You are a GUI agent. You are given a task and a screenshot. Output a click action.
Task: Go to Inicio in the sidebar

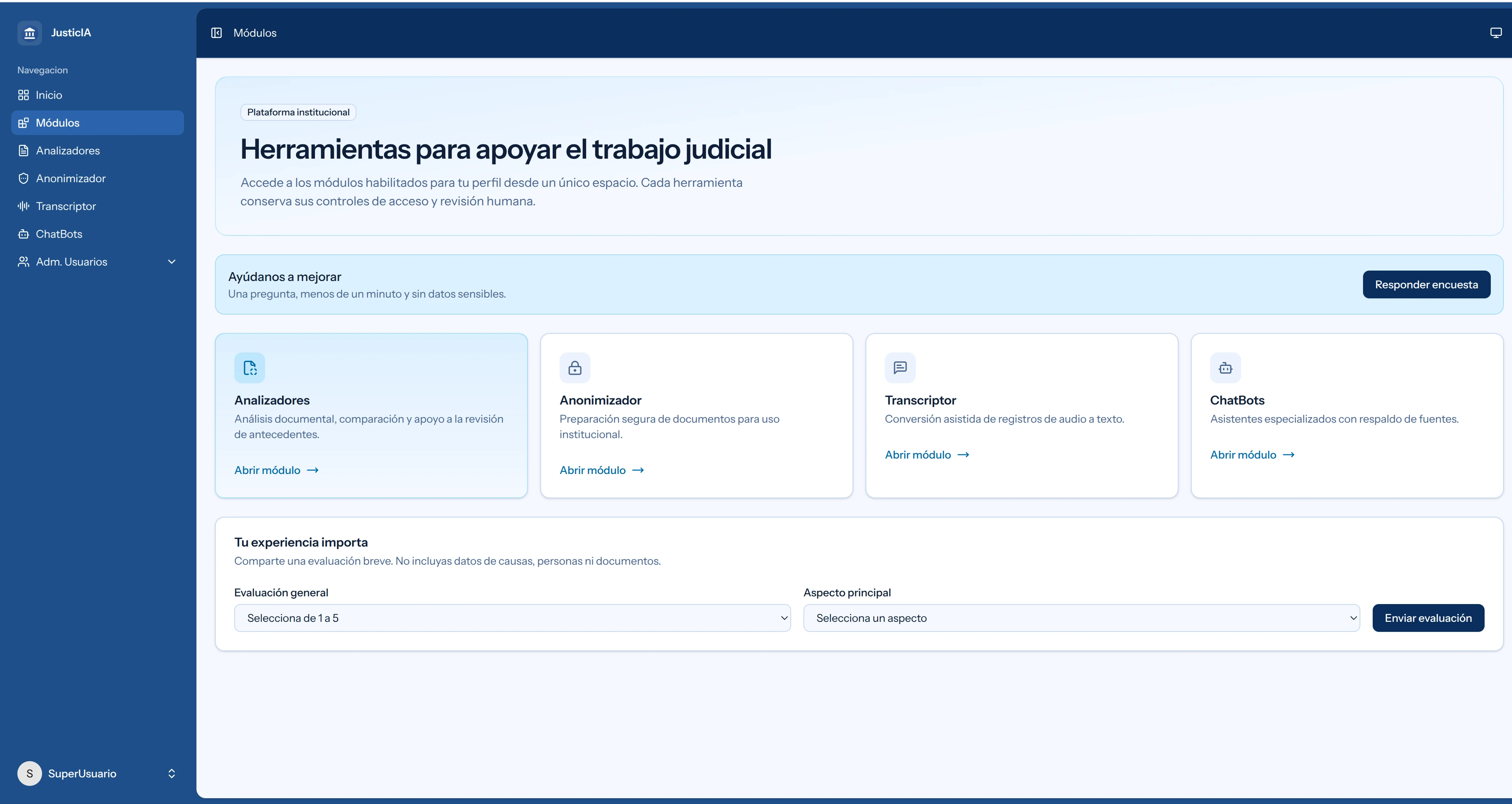point(97,95)
